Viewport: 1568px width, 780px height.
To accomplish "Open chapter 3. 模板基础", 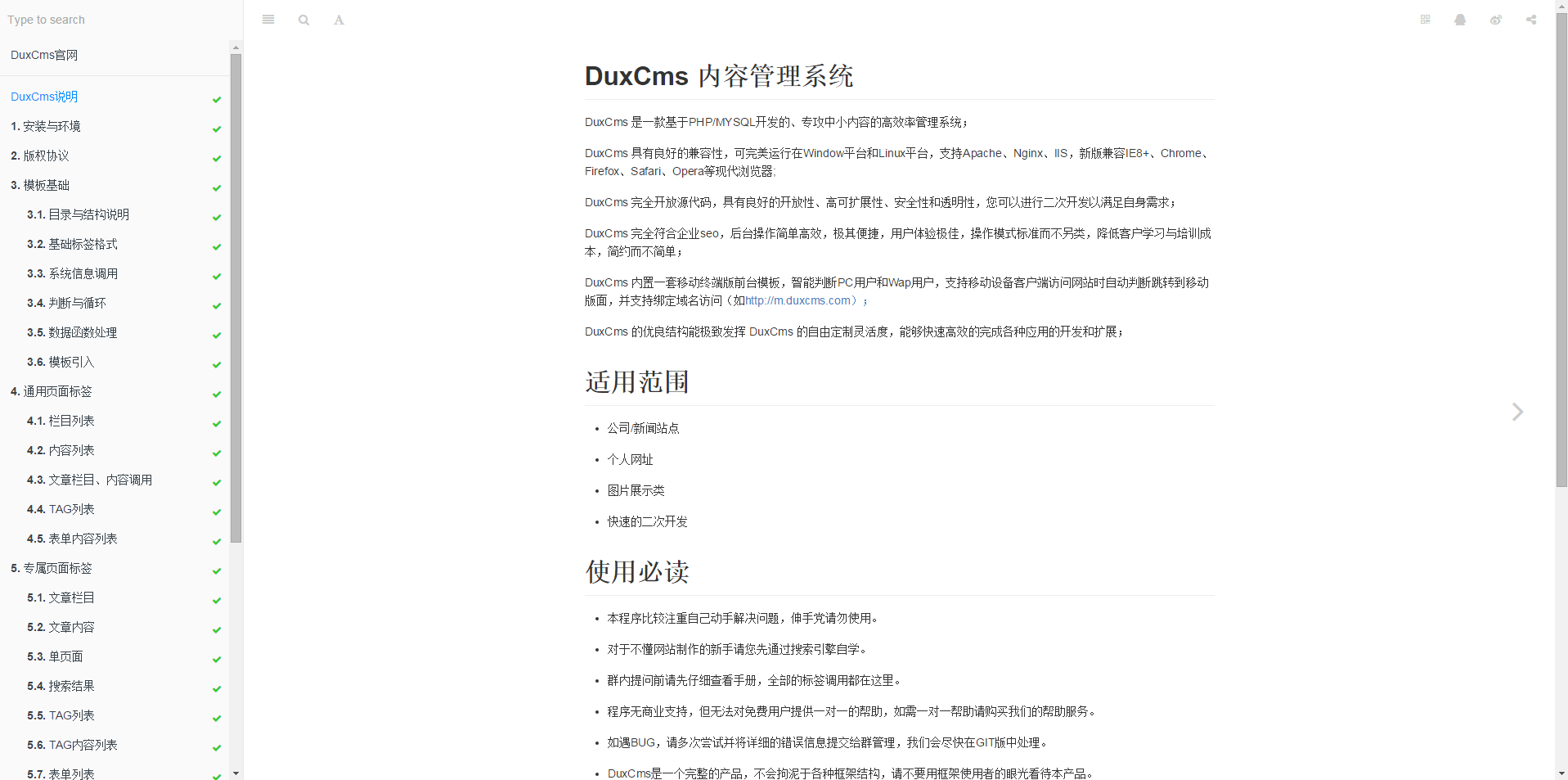I will [x=40, y=185].
